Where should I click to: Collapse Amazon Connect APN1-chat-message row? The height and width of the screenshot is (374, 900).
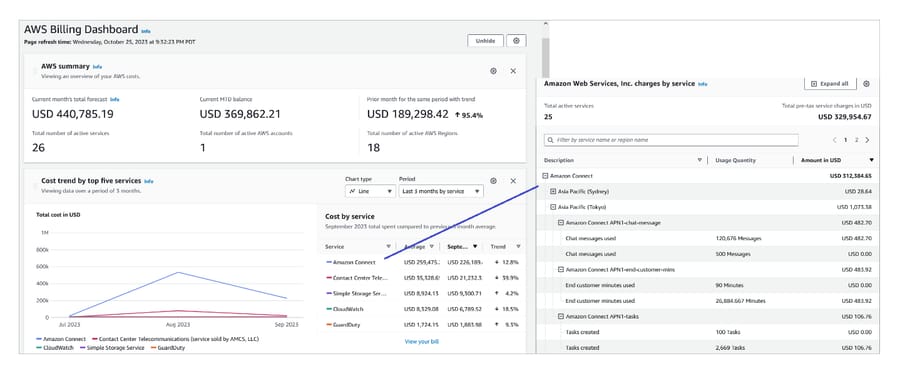click(561, 223)
